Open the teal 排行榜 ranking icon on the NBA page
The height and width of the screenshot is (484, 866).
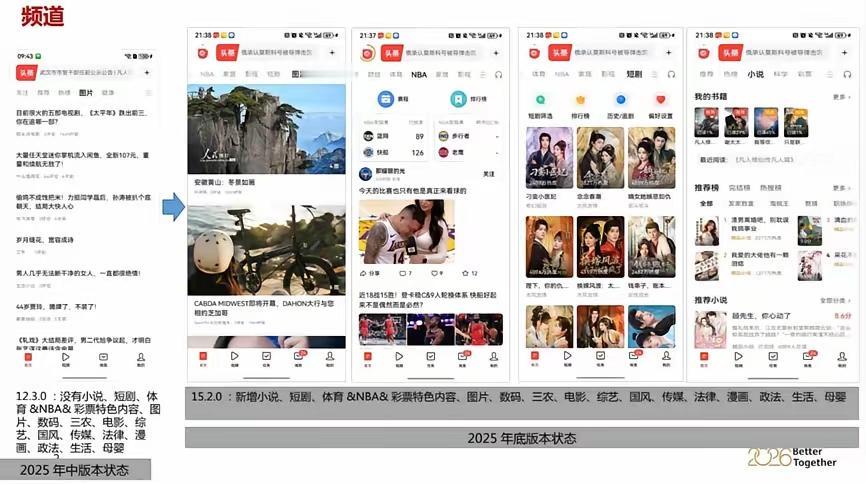coord(458,99)
